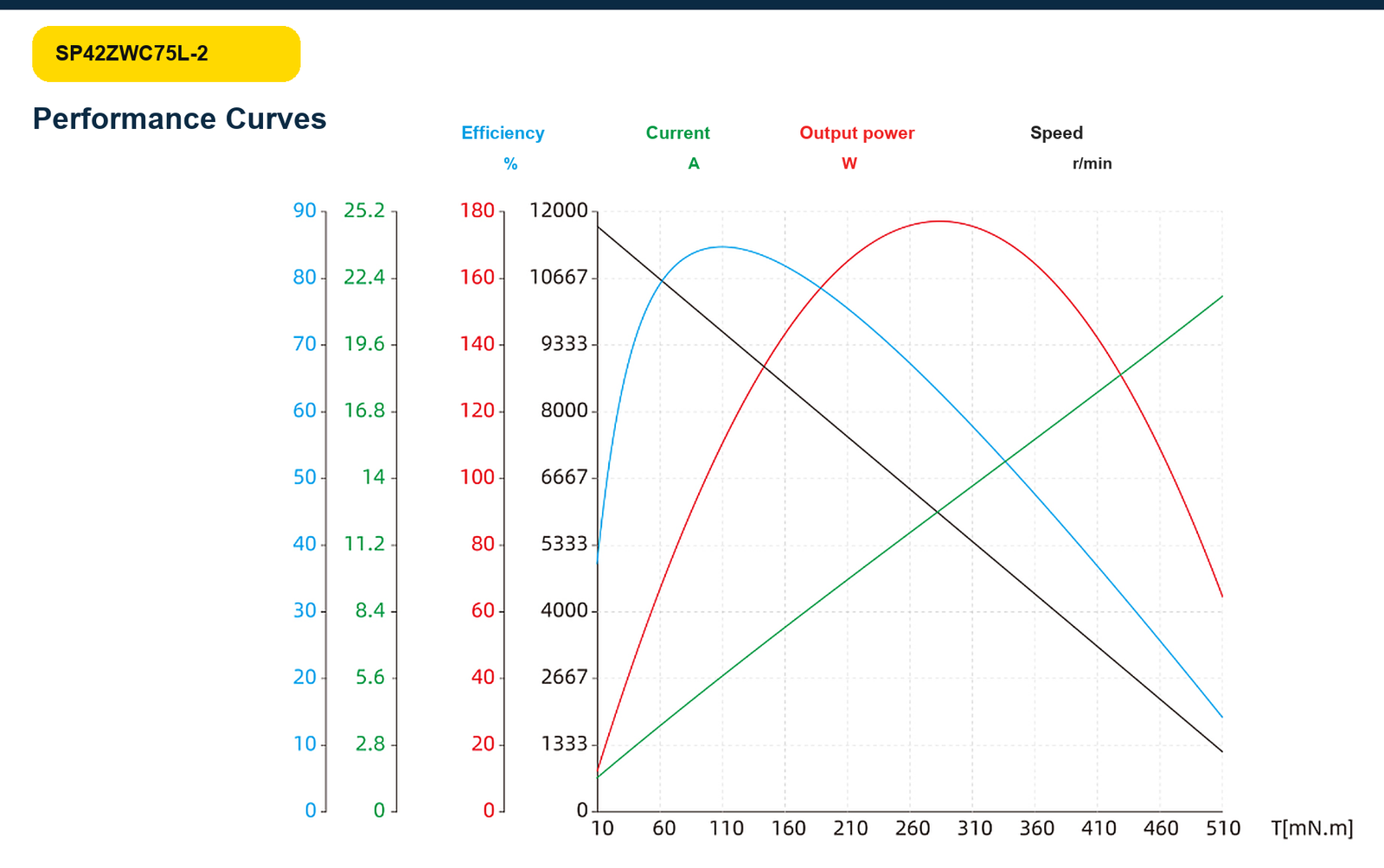Click the blue Efficiency legend label
Screen dimensions: 1384x868
pyautogui.click(x=503, y=133)
